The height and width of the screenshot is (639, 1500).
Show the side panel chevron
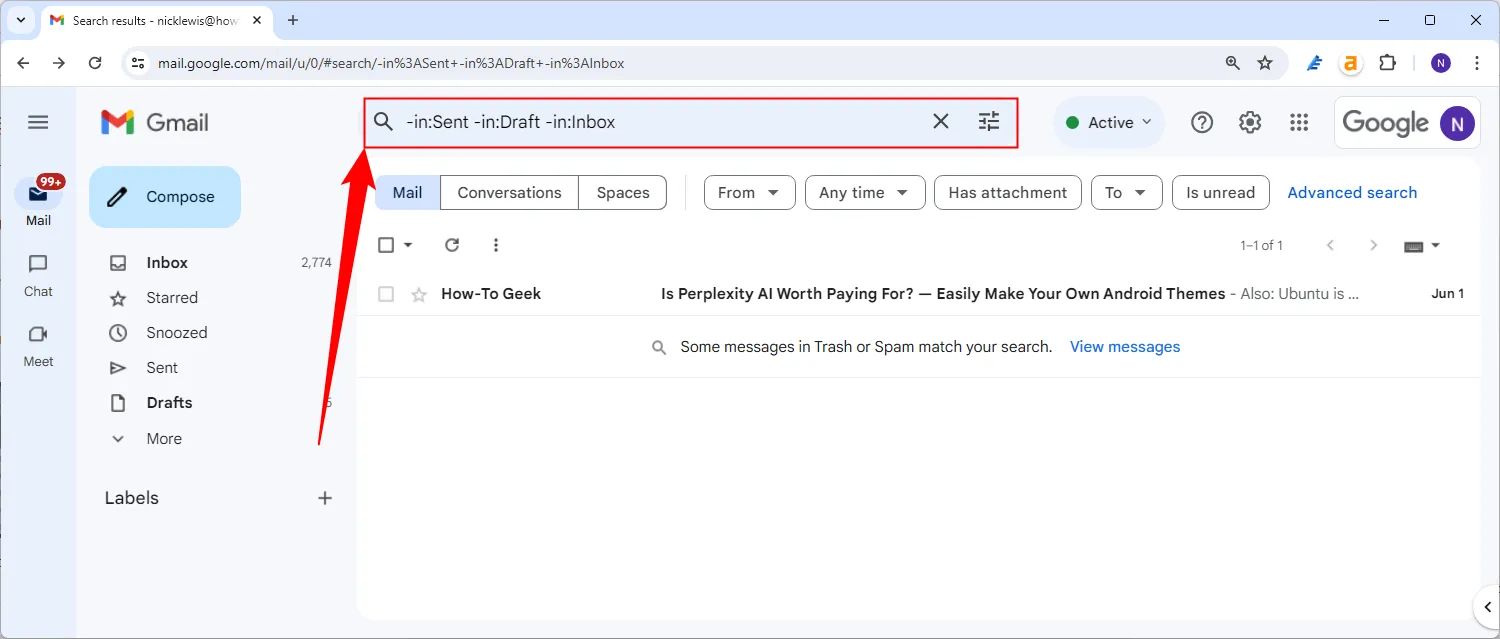point(1488,607)
